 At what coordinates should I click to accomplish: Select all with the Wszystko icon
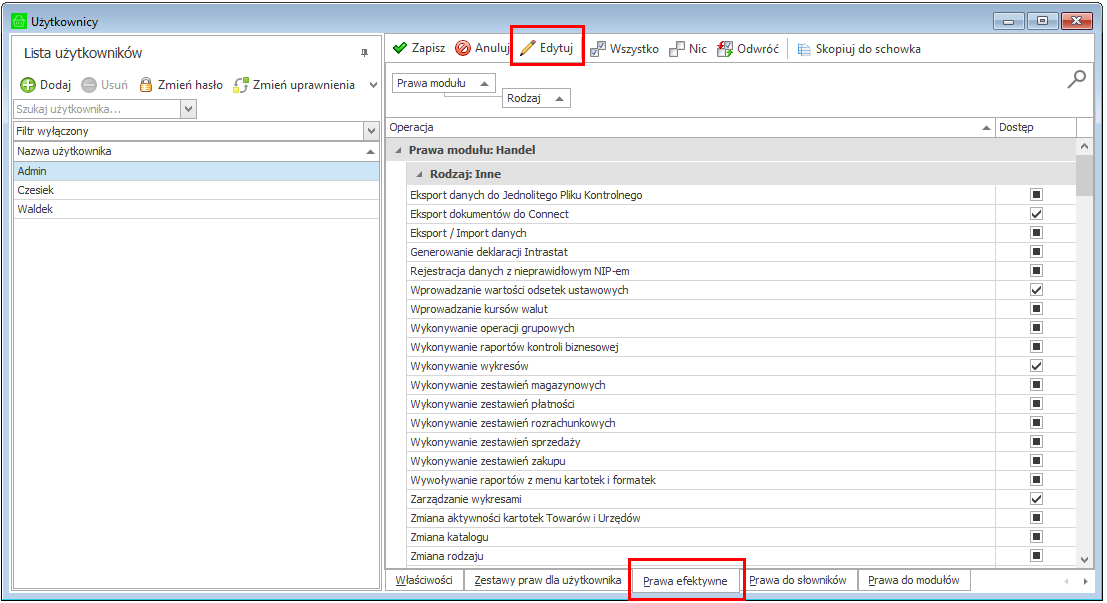(x=598, y=48)
